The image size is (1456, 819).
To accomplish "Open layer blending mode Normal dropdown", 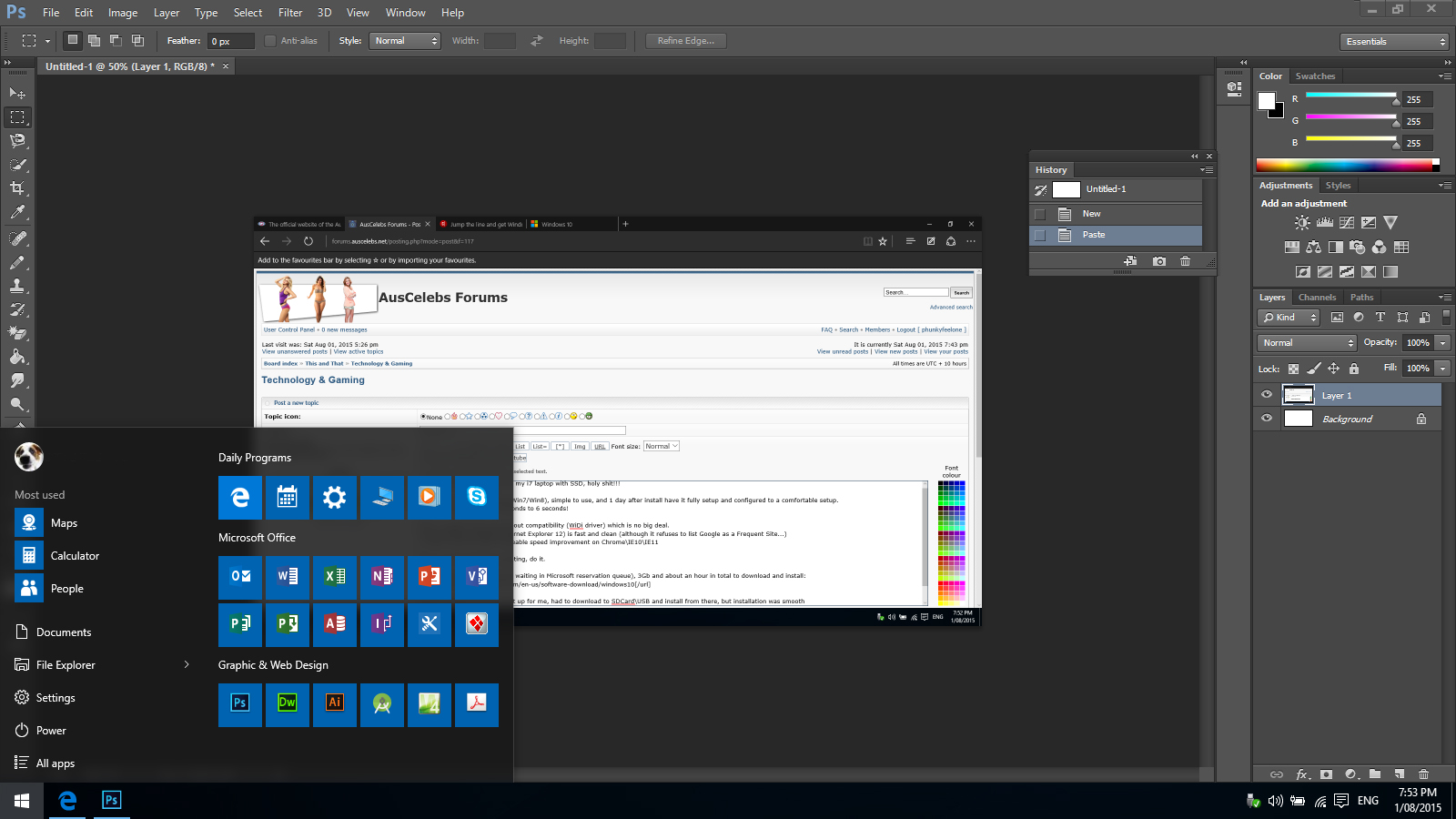I will tap(1308, 343).
